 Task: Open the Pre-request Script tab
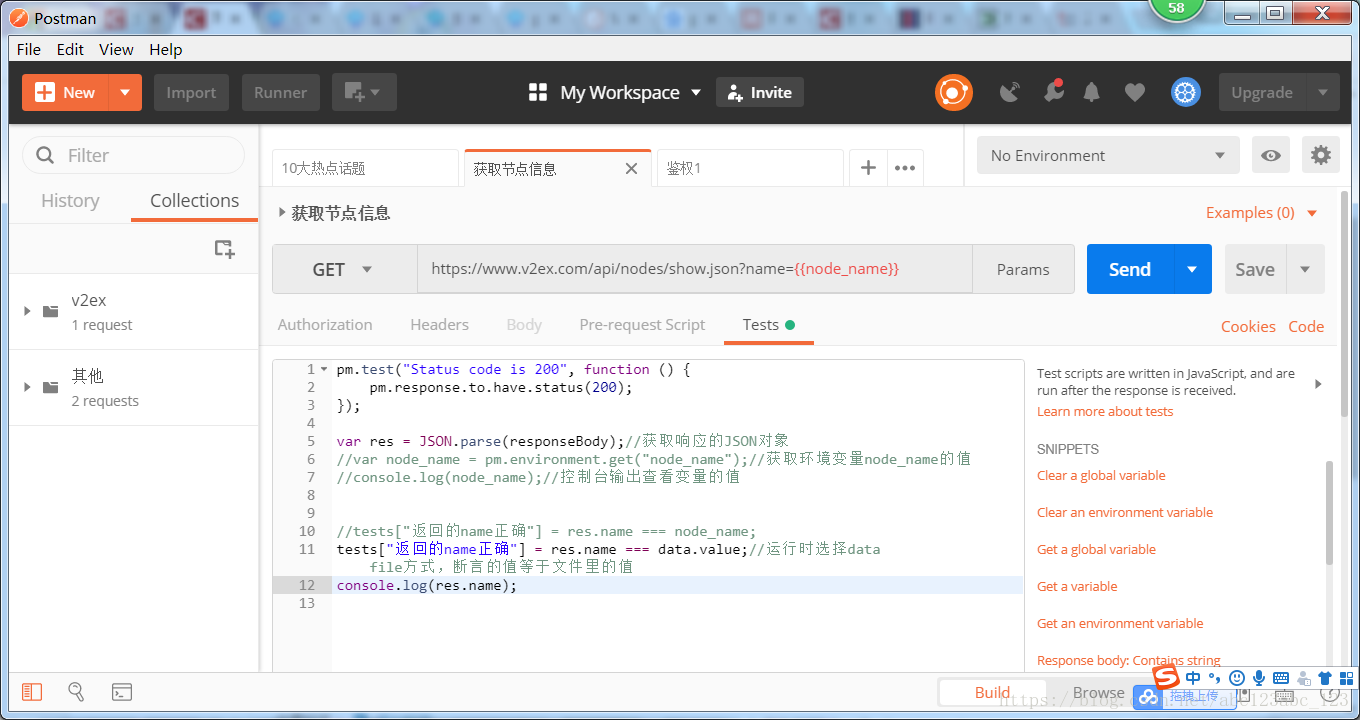pyautogui.click(x=642, y=324)
